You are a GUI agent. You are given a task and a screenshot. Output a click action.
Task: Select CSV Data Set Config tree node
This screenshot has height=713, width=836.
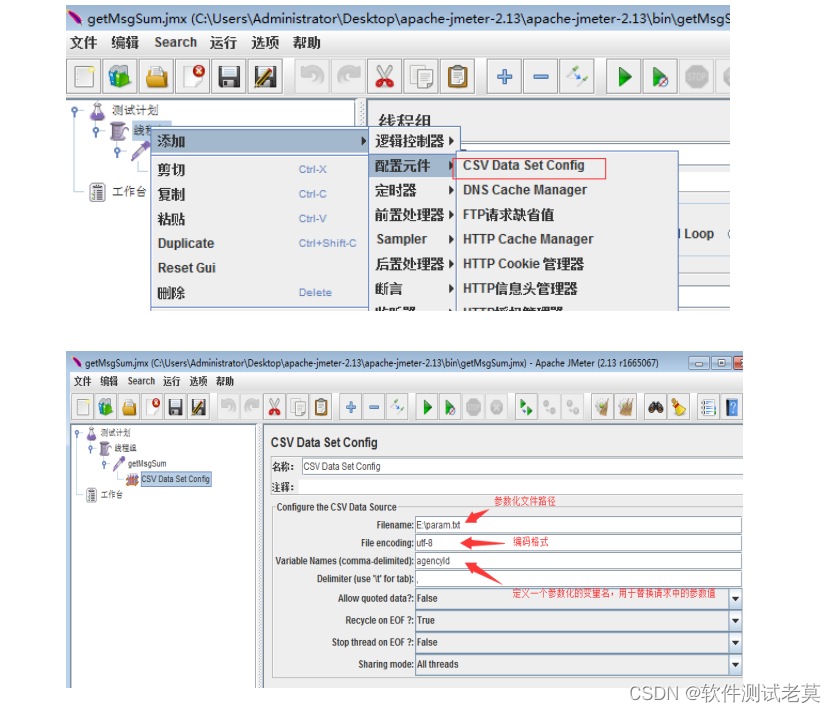pos(176,479)
